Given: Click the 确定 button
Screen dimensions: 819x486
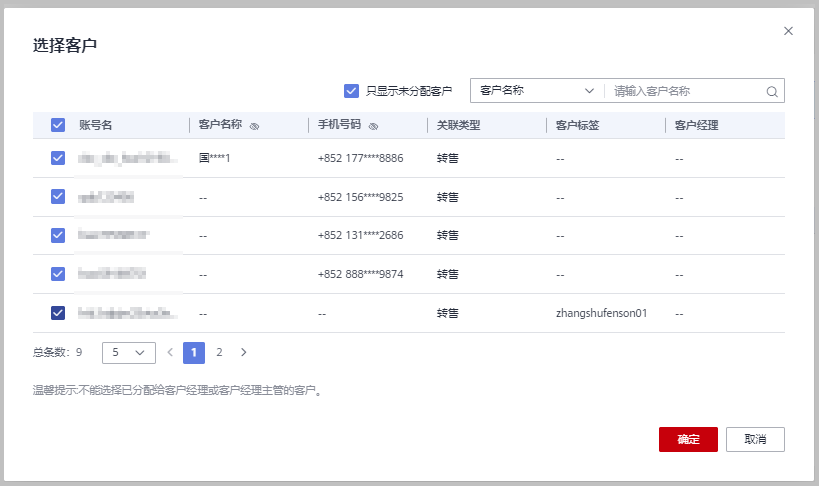Looking at the screenshot, I should click(x=688, y=439).
